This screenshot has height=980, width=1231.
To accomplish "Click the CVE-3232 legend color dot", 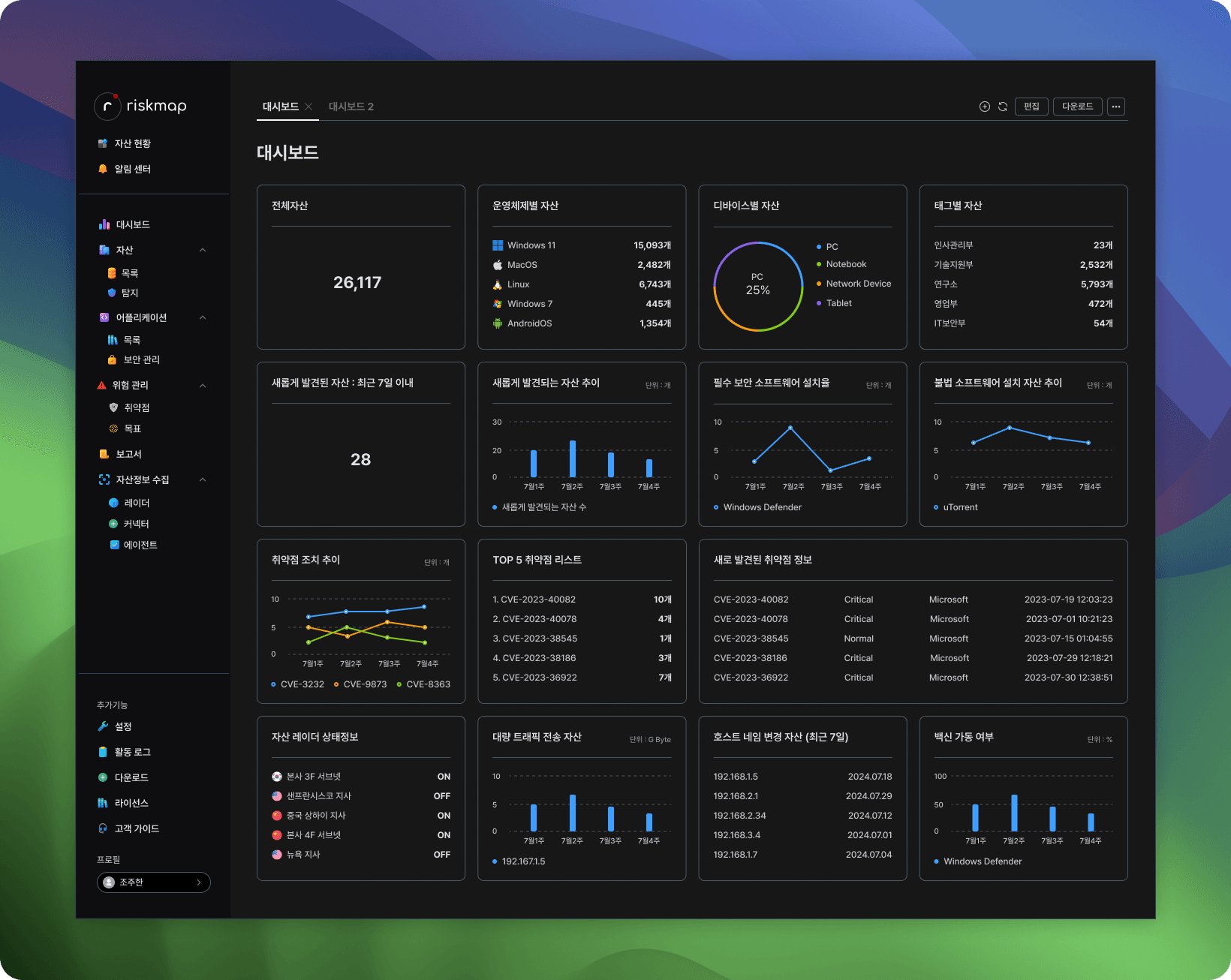I will 272,684.
